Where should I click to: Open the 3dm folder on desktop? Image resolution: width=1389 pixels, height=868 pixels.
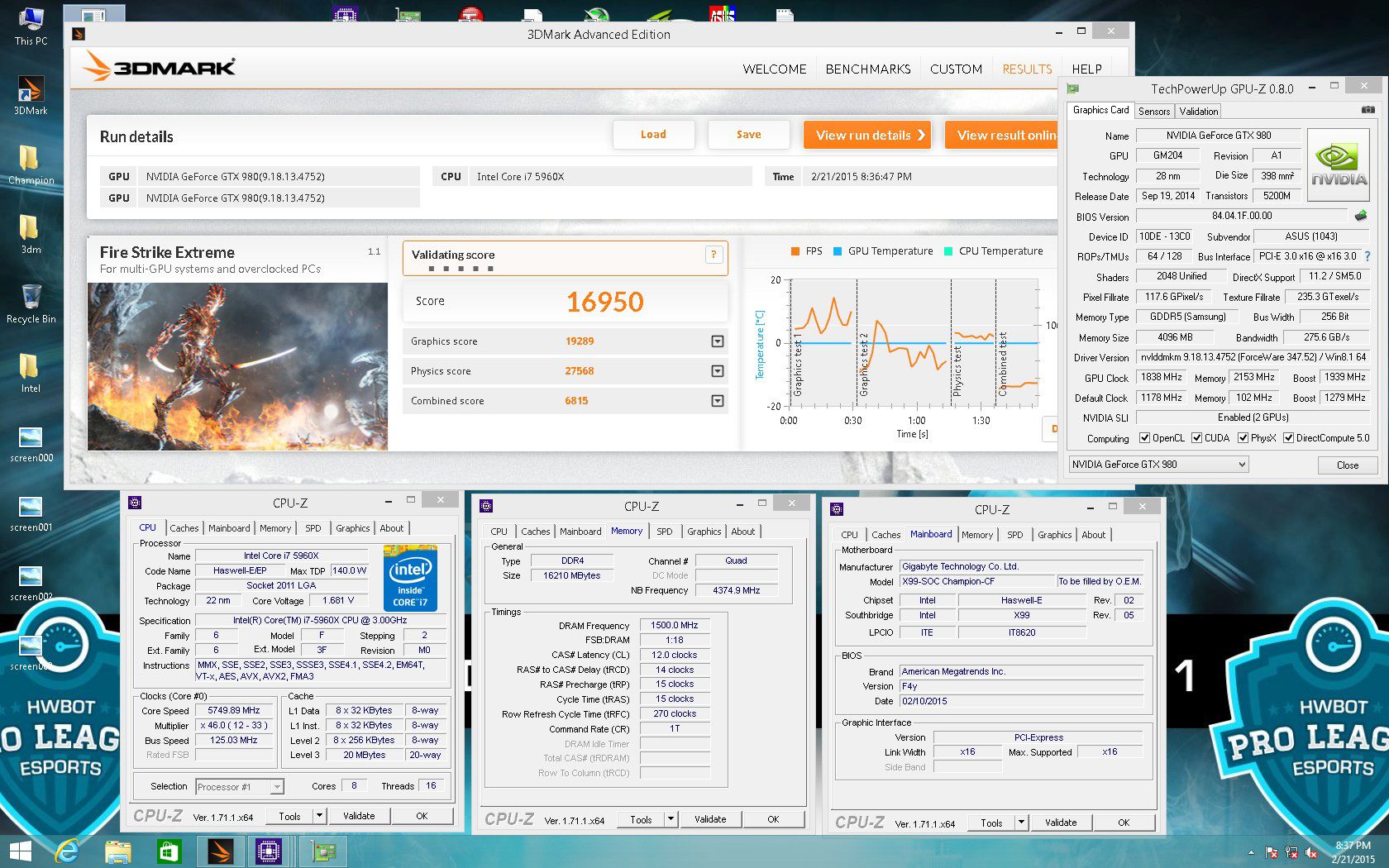(31, 233)
